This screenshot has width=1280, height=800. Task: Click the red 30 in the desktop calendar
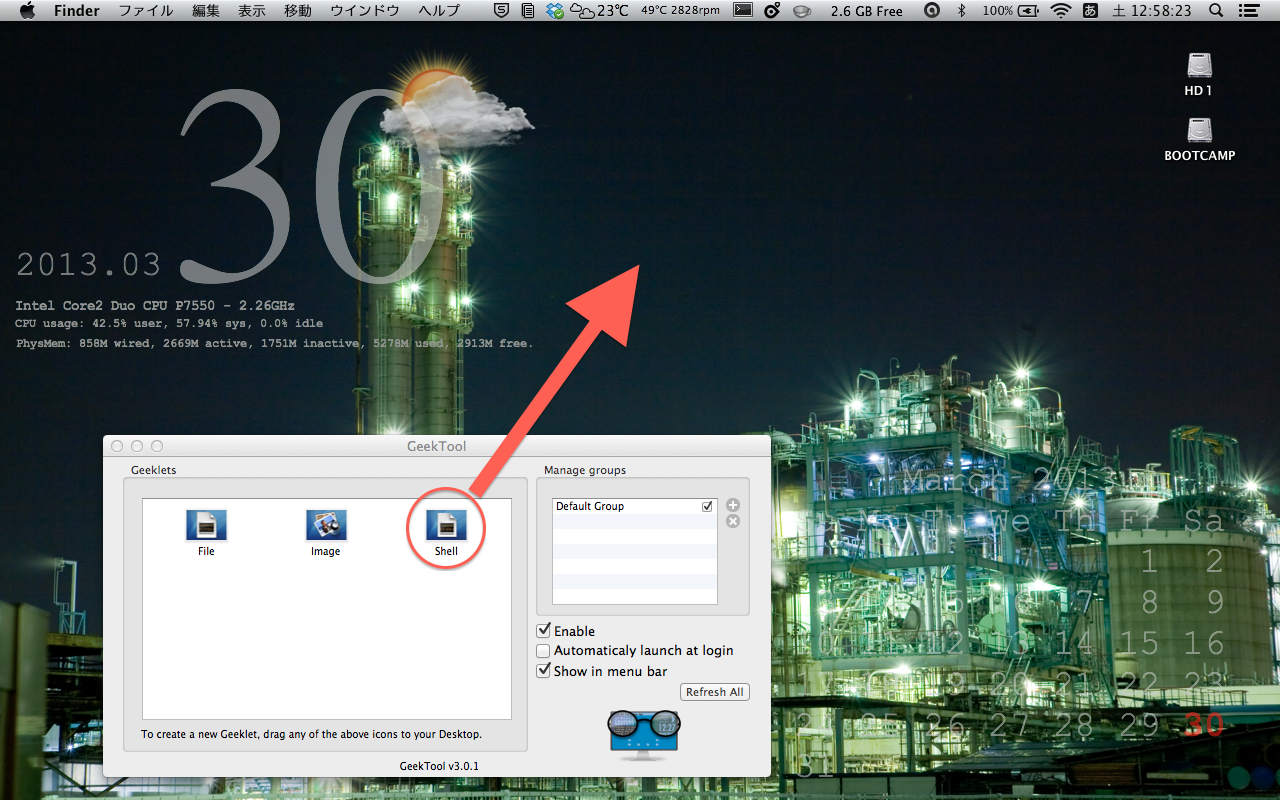pyautogui.click(x=1204, y=725)
